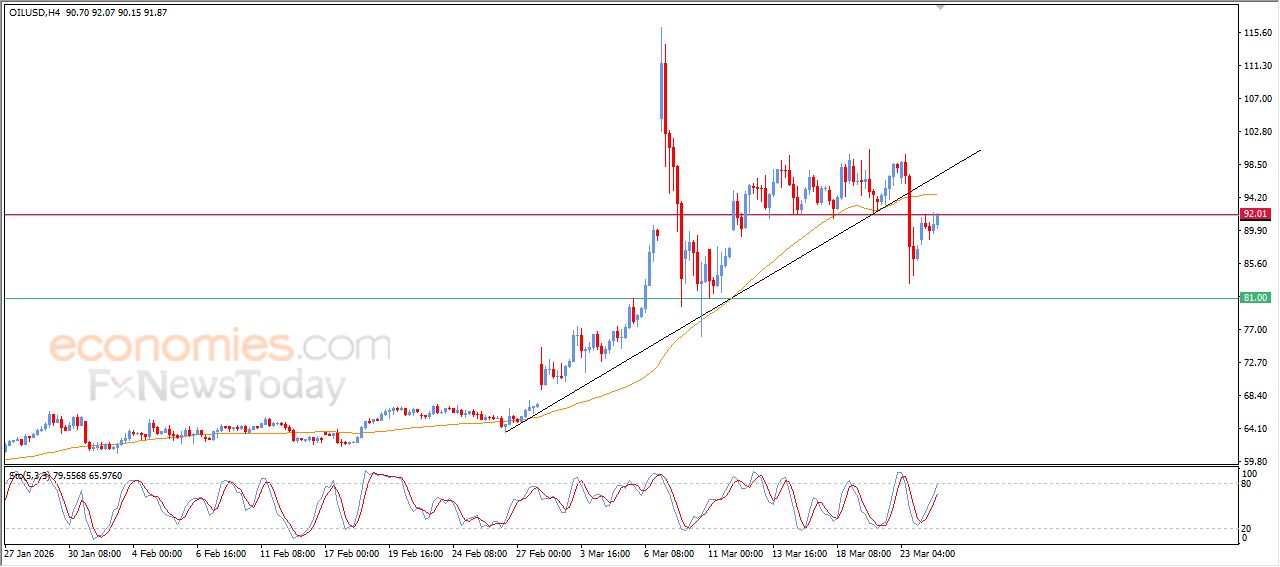Click the 17 Feb 00:00 time label
This screenshot has width=1280, height=567.
[352, 553]
